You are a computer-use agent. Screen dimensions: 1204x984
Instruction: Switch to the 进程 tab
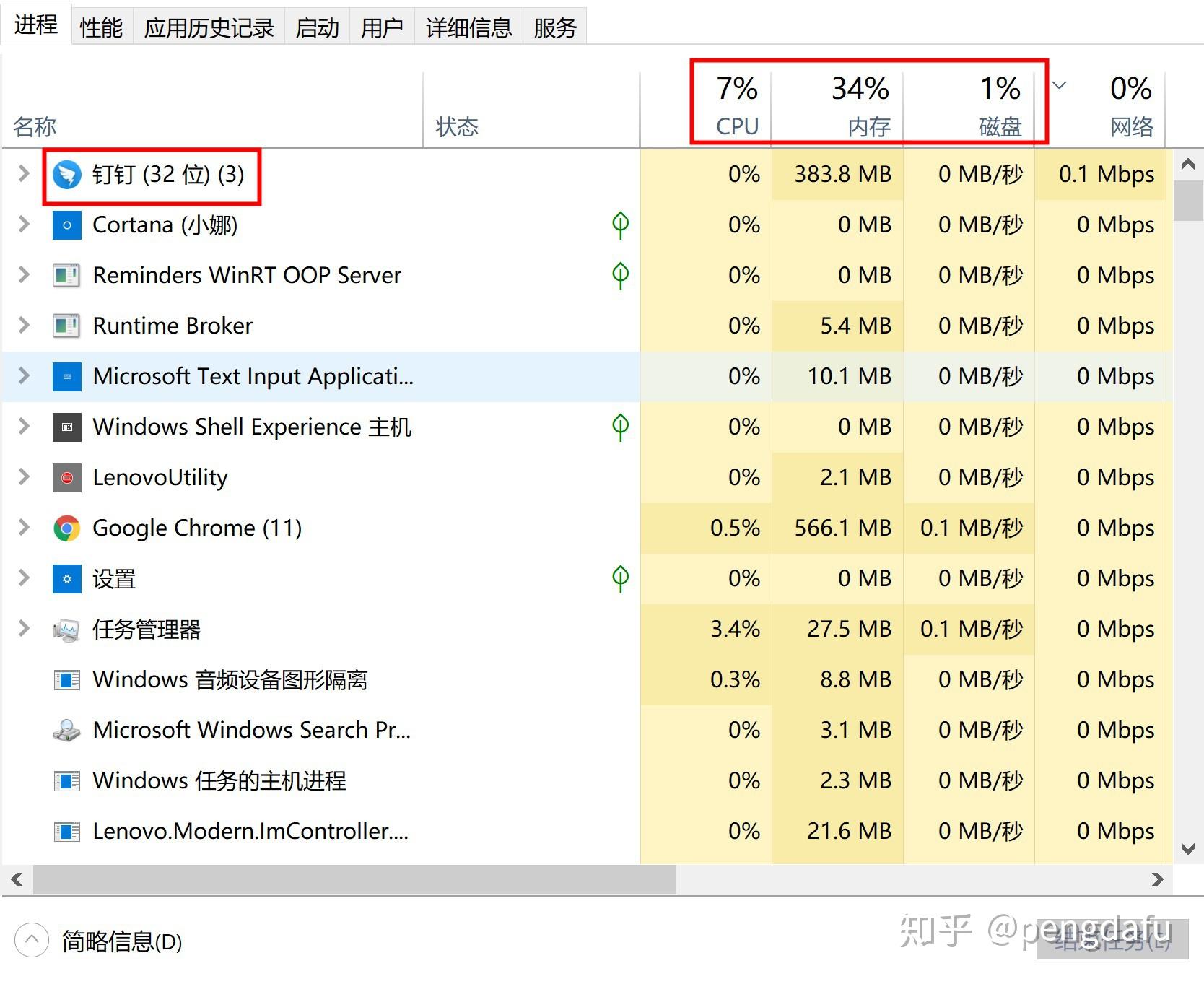click(36, 25)
